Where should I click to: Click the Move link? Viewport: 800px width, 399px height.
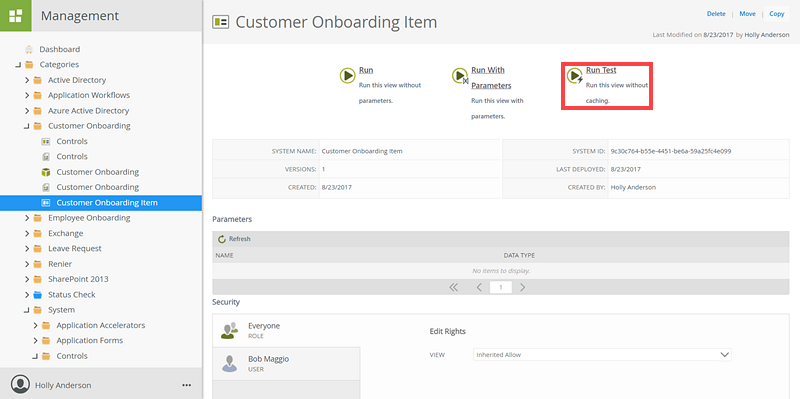747,14
